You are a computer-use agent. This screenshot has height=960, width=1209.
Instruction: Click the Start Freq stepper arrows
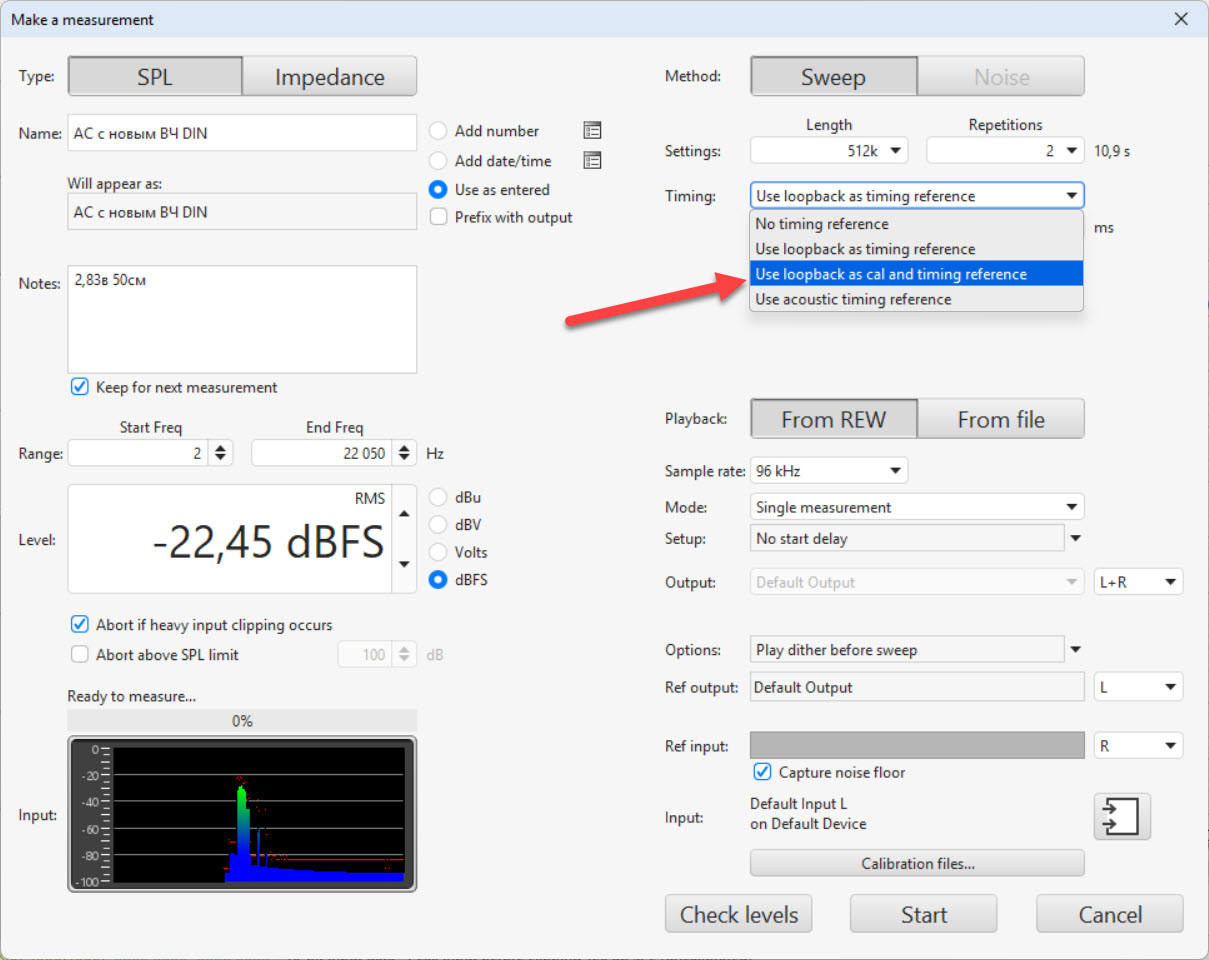pos(222,453)
